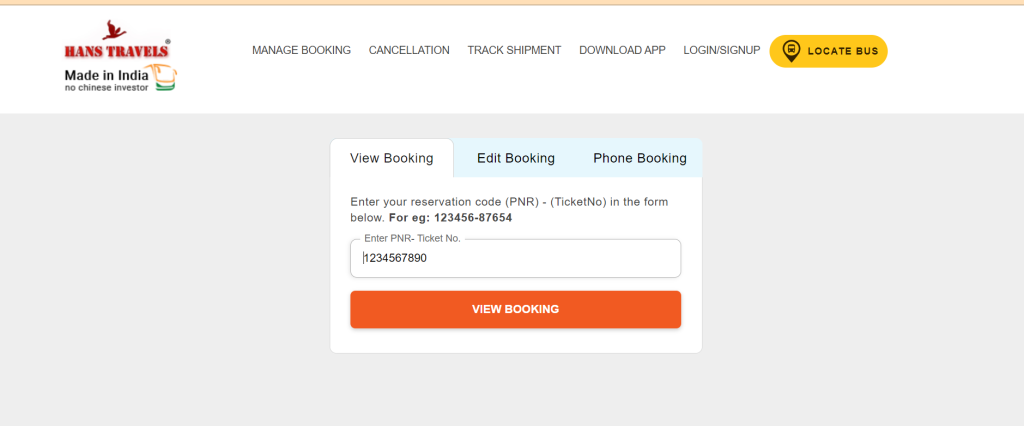
Task: Focus the PNR ticket number input field
Action: (516, 258)
